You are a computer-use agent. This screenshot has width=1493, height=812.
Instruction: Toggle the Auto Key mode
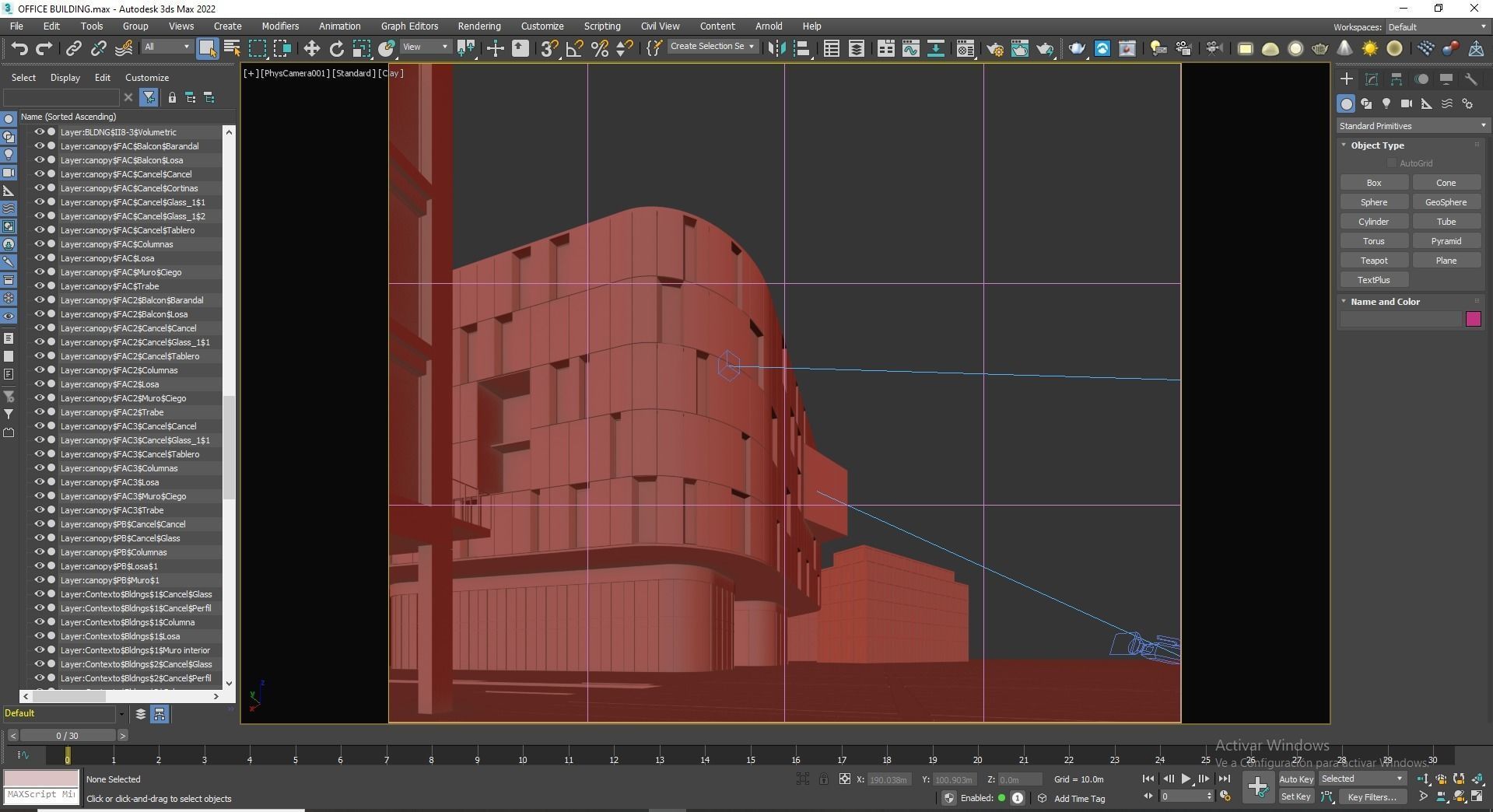point(1295,779)
